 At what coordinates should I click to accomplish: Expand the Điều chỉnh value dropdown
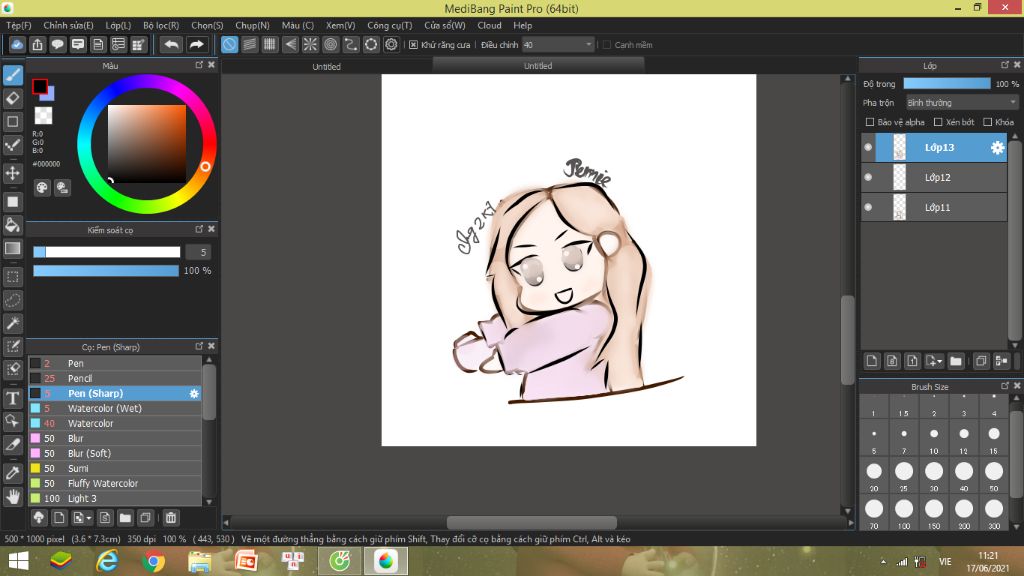(x=587, y=45)
